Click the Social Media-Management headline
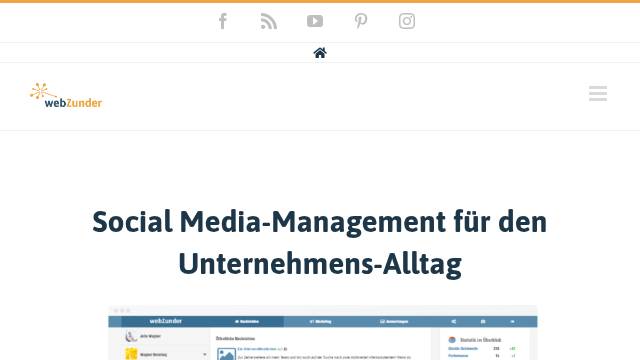 pyautogui.click(x=320, y=243)
